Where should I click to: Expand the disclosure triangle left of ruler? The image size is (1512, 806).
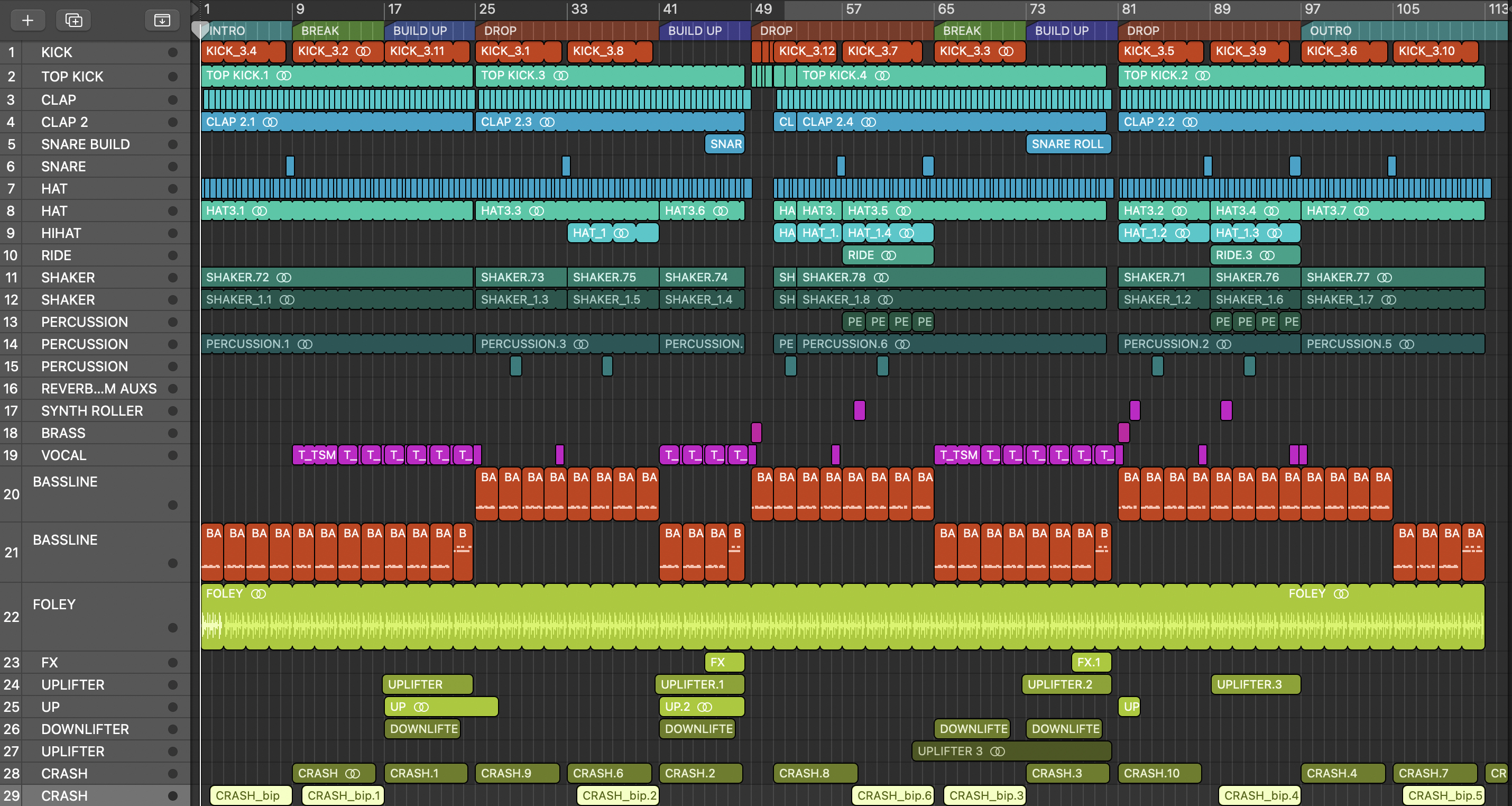click(195, 8)
